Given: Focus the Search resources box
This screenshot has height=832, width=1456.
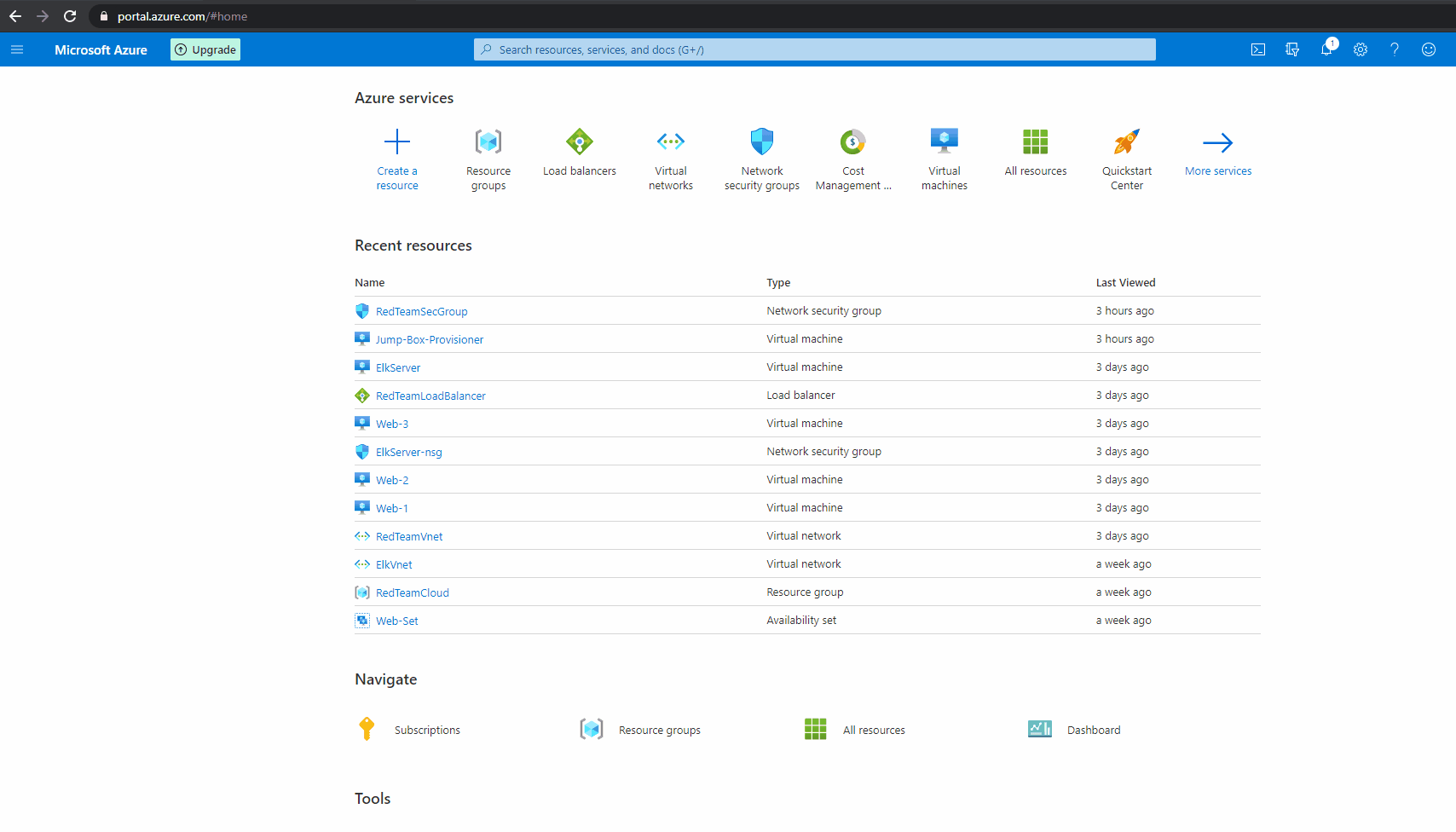Looking at the screenshot, I should tap(815, 49).
